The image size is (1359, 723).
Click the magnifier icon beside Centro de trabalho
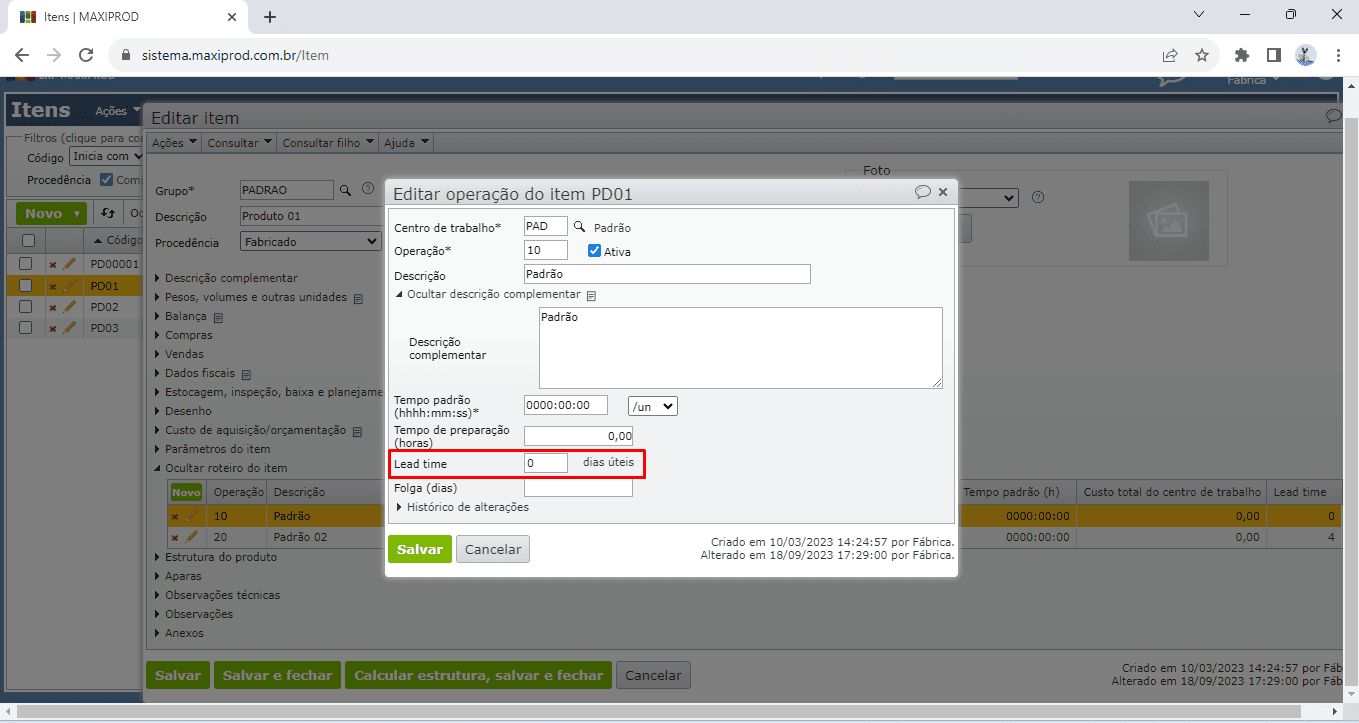(579, 227)
